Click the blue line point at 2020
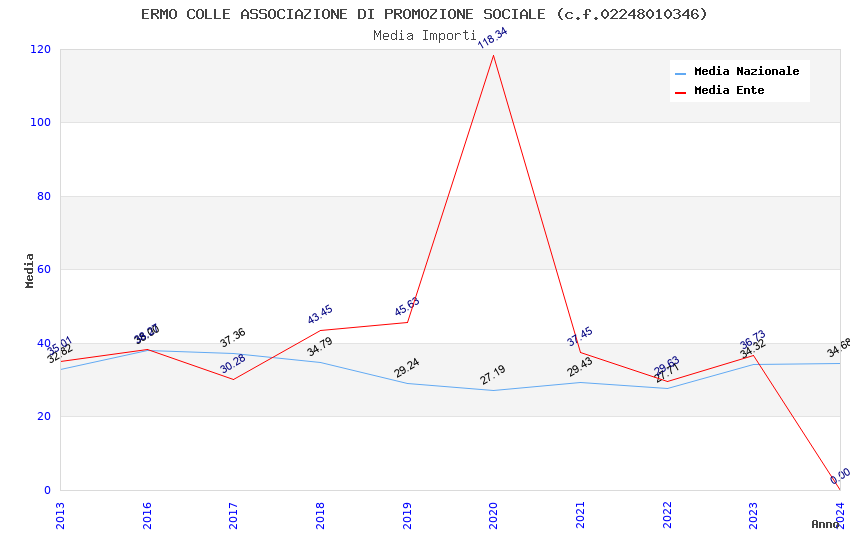The height and width of the screenshot is (550, 850). (x=493, y=390)
